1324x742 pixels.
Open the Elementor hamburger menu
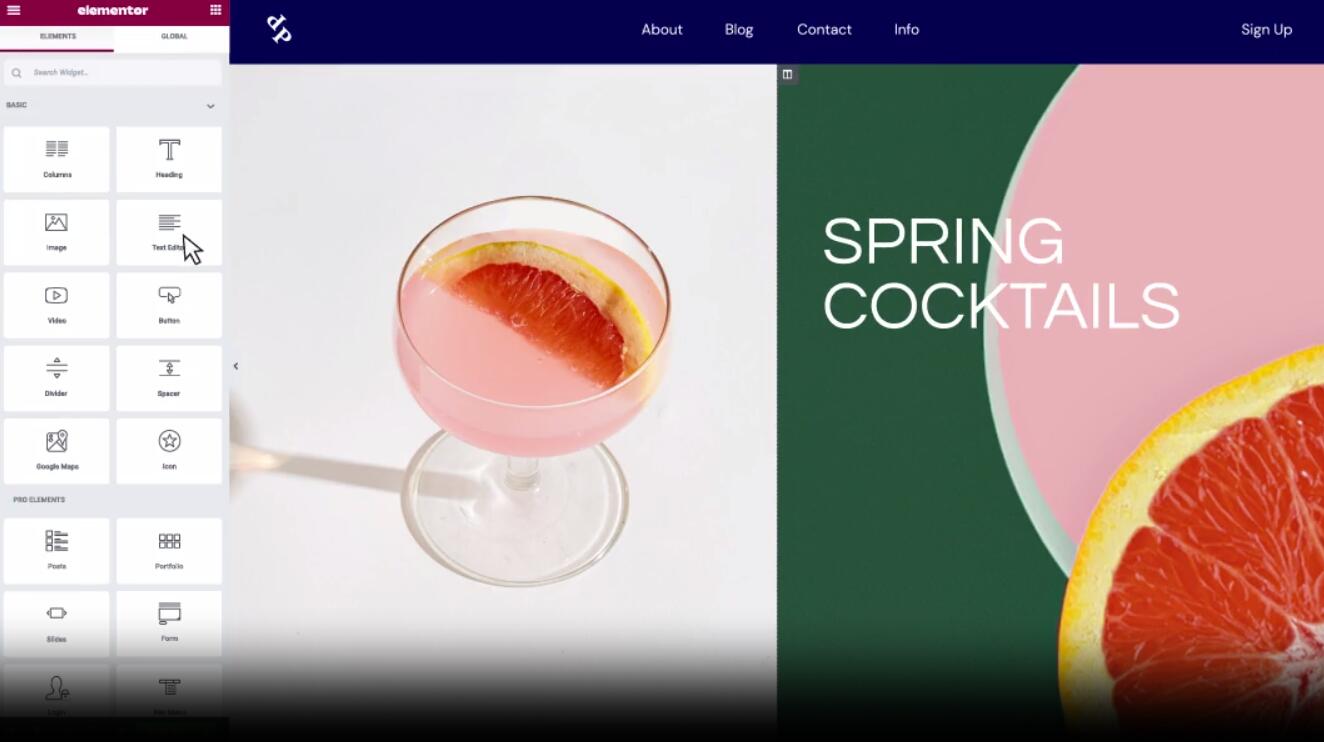pos(14,10)
